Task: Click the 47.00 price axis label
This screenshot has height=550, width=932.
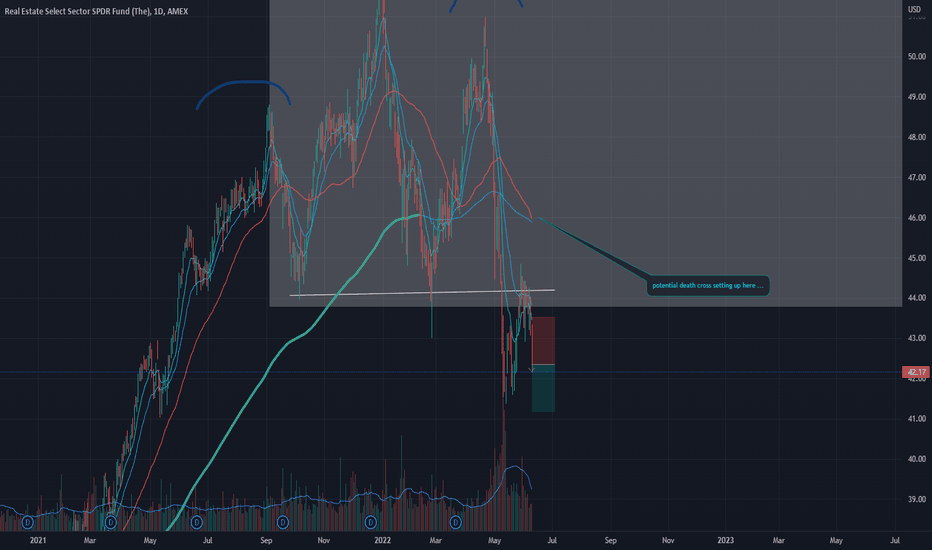Action: point(917,178)
